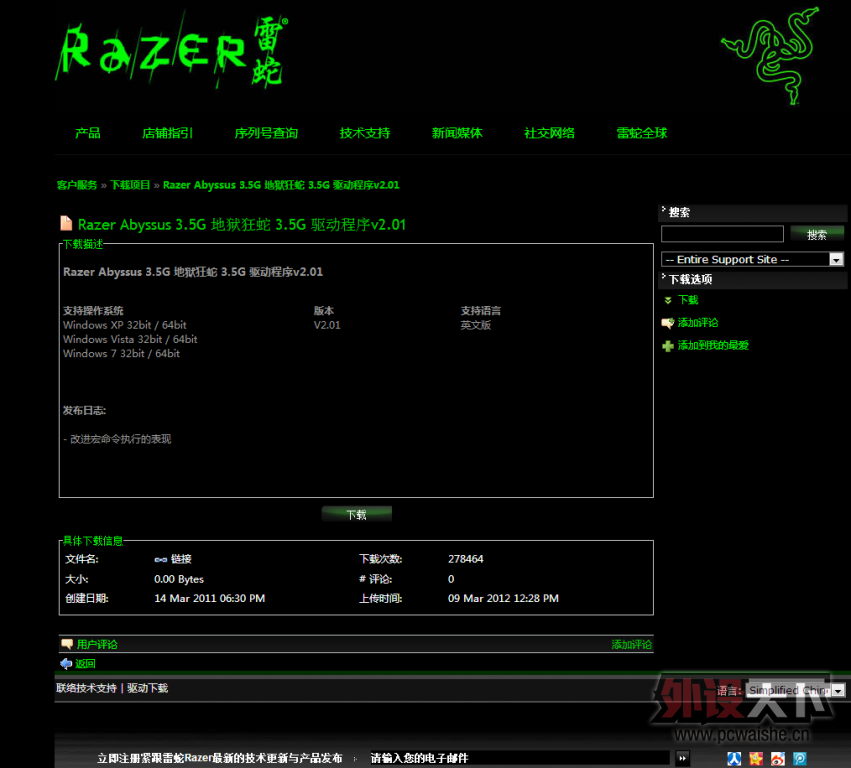The image size is (851, 768).
Task: Open the 技术支持 menu
Action: pos(365,133)
